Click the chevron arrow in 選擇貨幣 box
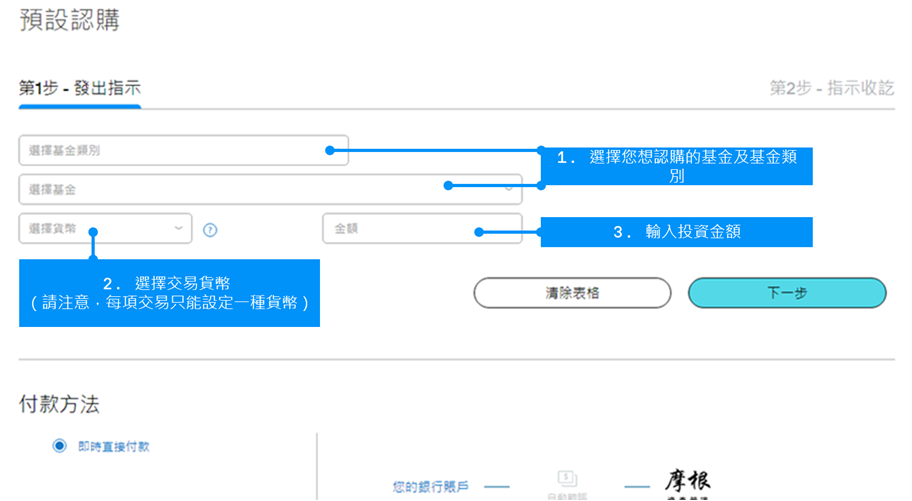This screenshot has width=912, height=501. pos(179,229)
